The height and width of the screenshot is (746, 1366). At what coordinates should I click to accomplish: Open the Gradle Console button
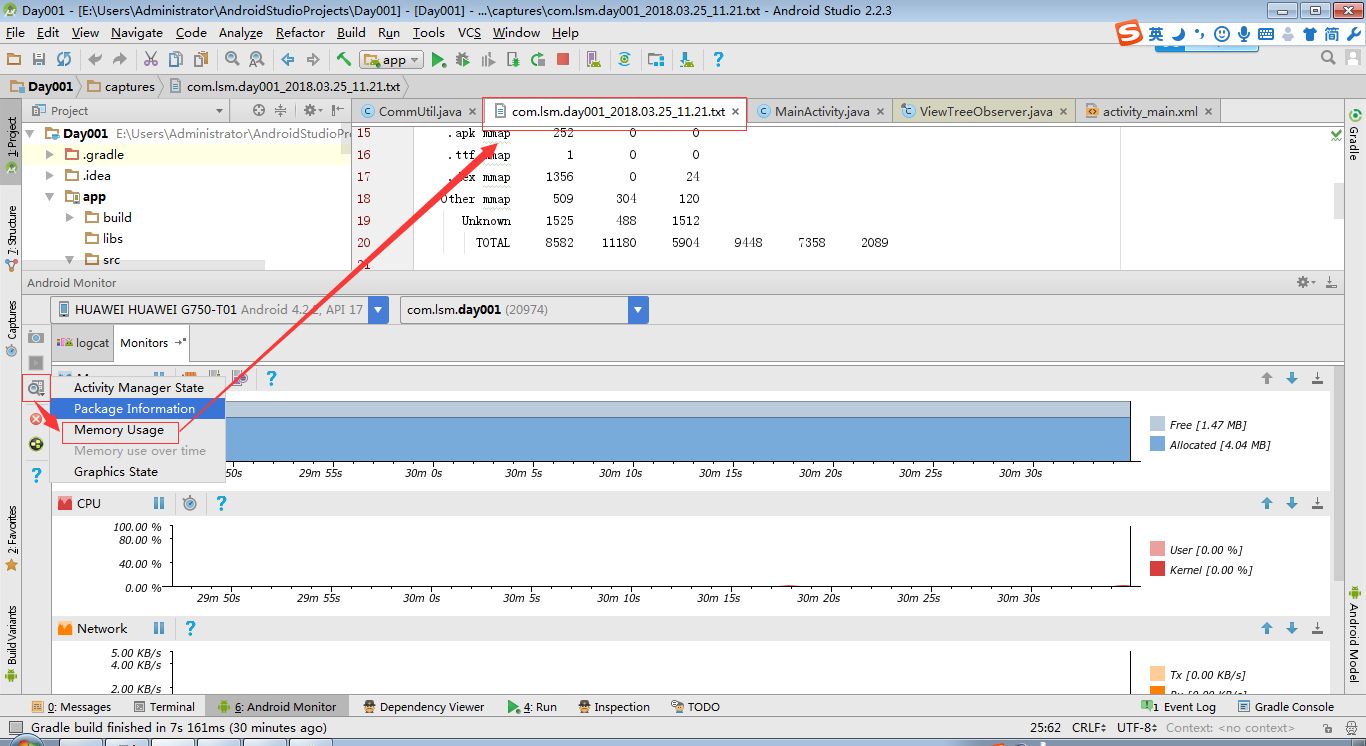(1286, 706)
